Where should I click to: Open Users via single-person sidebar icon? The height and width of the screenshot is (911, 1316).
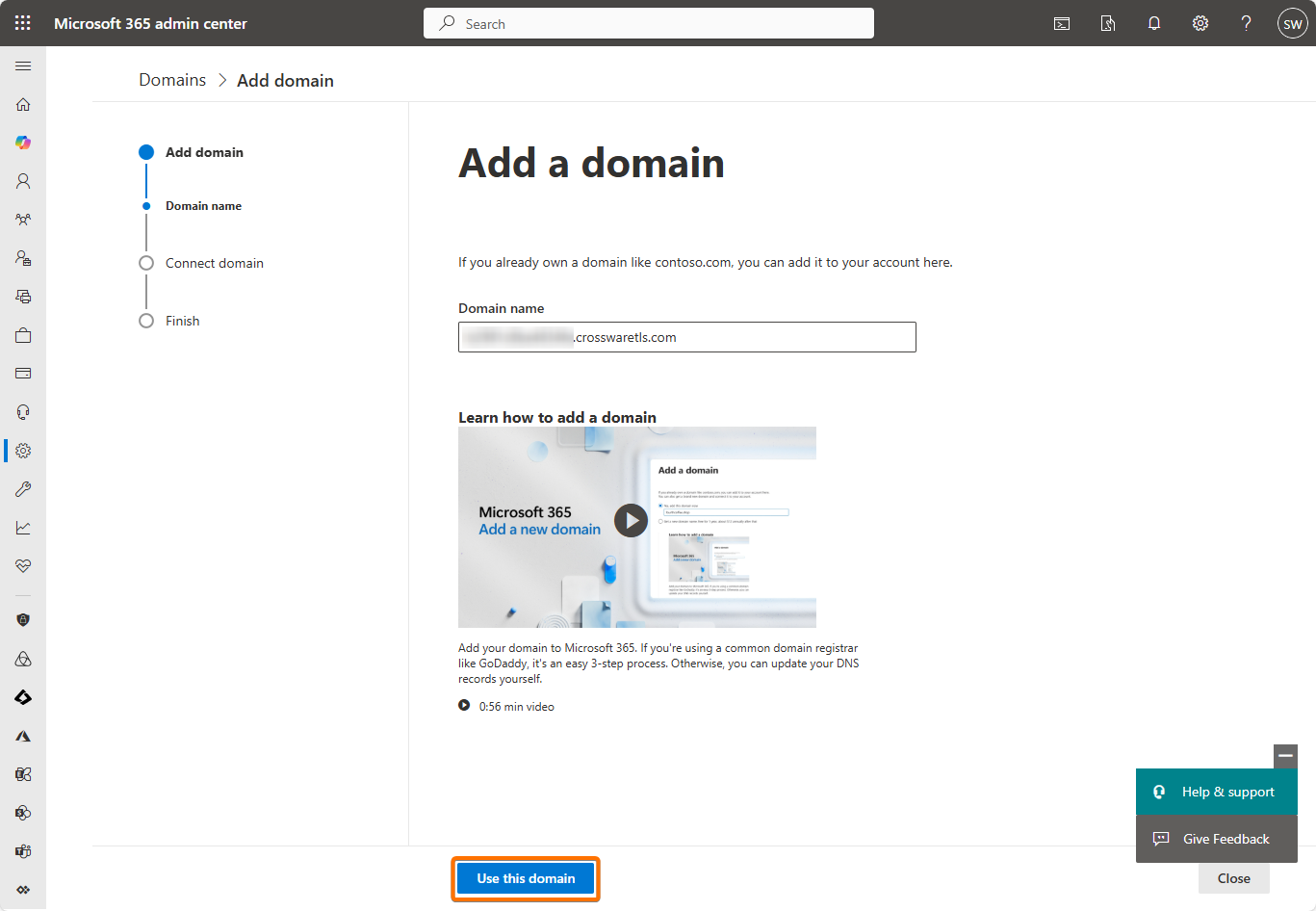click(x=23, y=181)
